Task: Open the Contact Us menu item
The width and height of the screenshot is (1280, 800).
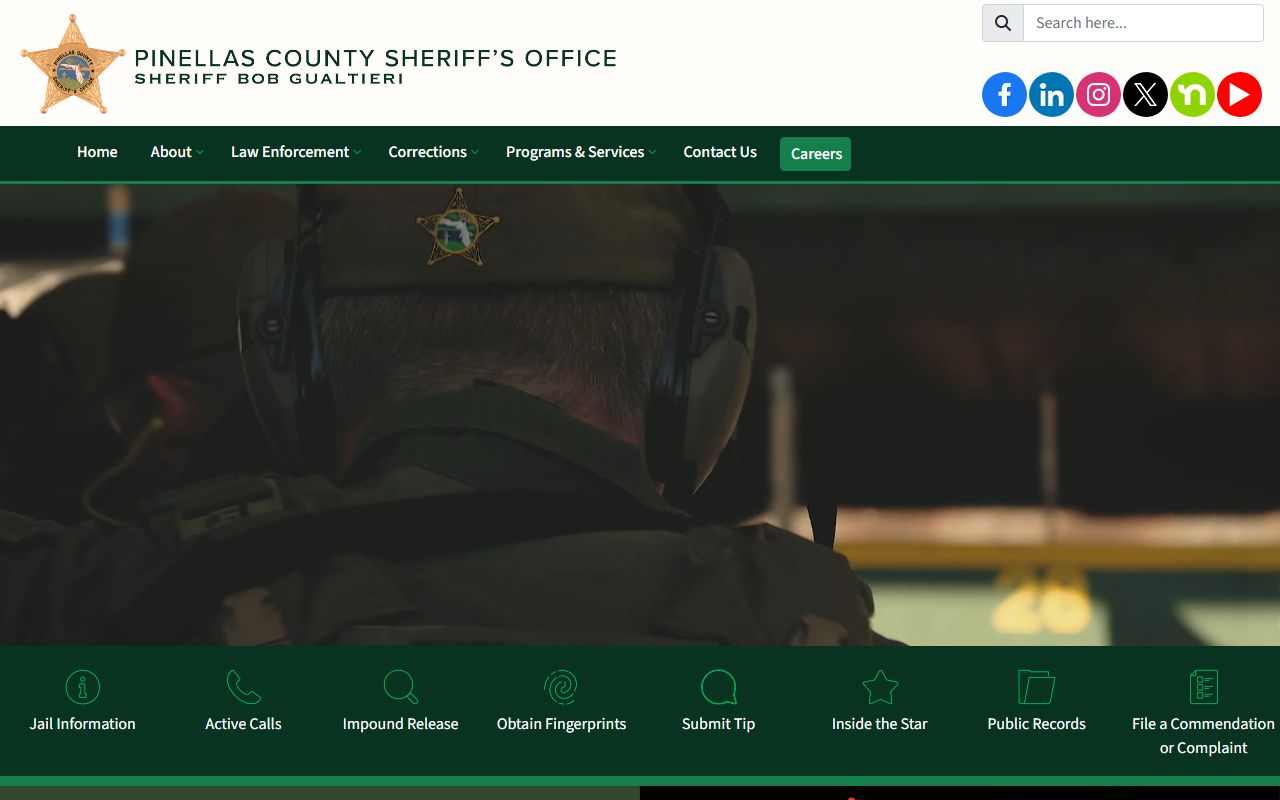Action: [x=720, y=152]
